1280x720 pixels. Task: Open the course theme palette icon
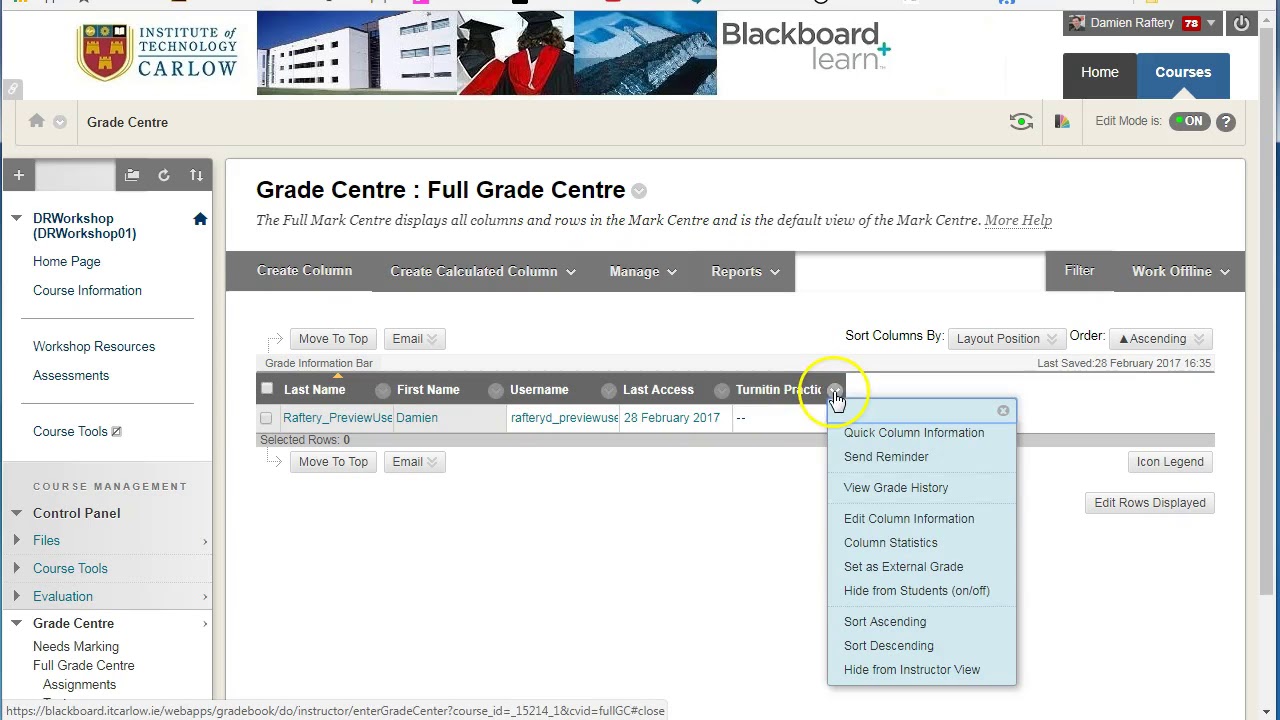click(1062, 122)
